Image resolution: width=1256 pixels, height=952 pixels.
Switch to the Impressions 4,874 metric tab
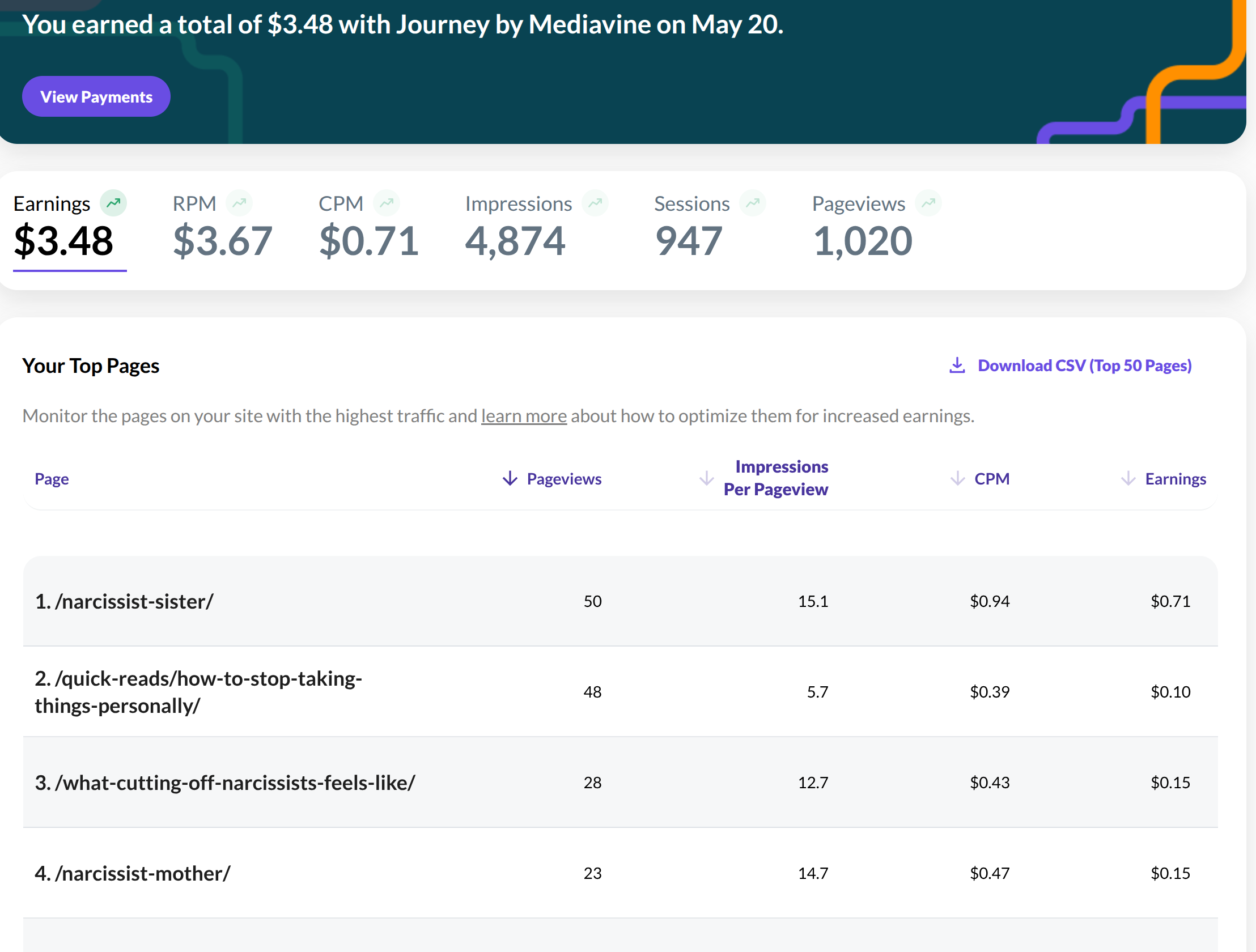(x=515, y=241)
